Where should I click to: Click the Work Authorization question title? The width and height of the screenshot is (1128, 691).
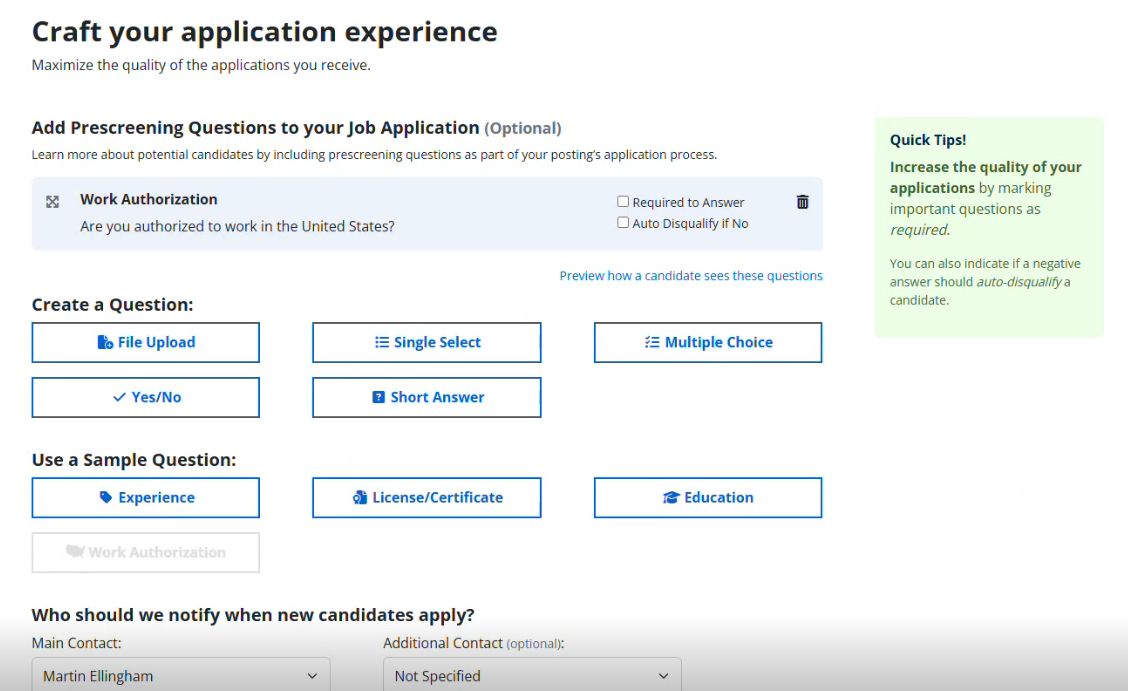[x=149, y=199]
